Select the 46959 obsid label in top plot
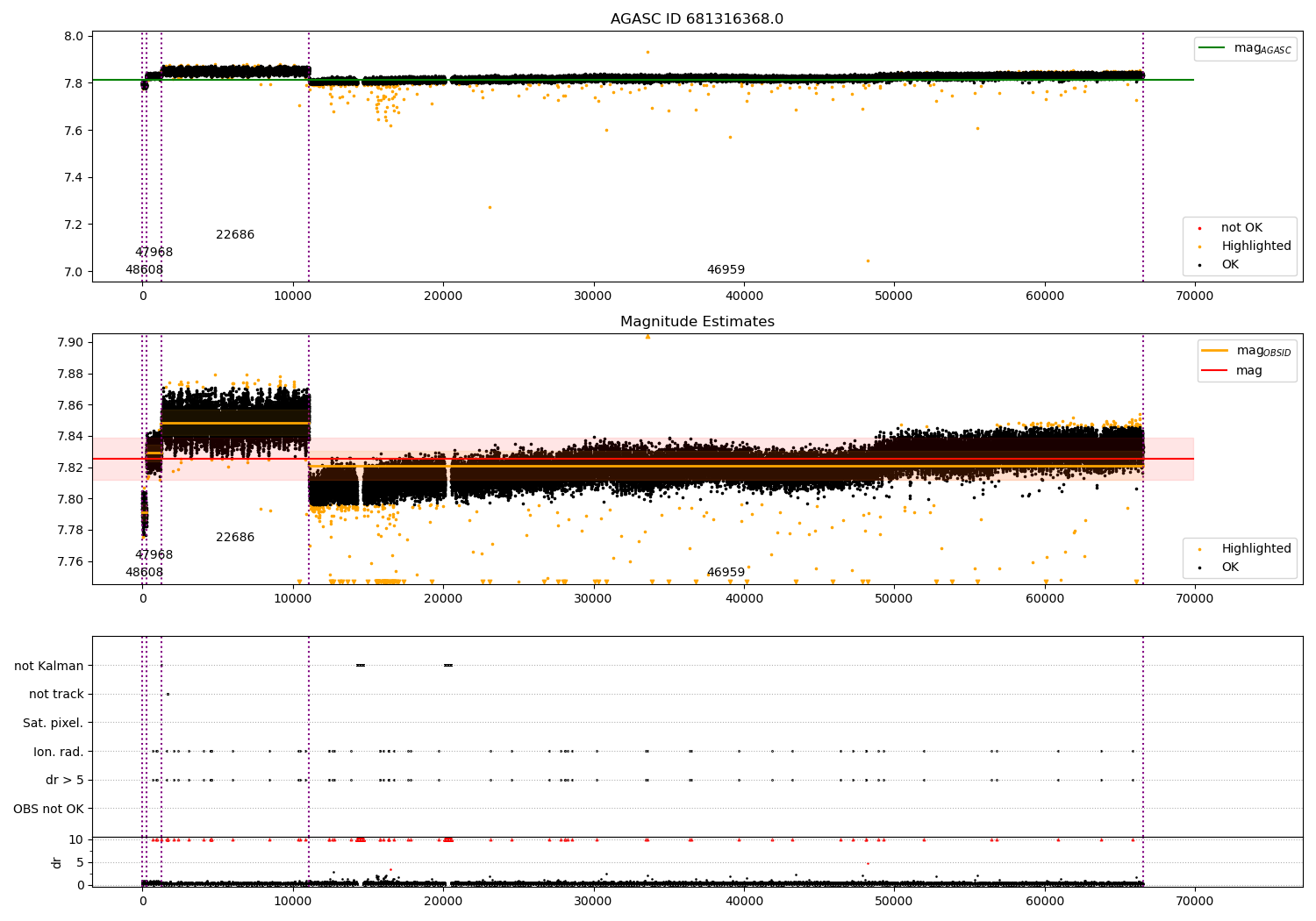 (x=726, y=270)
